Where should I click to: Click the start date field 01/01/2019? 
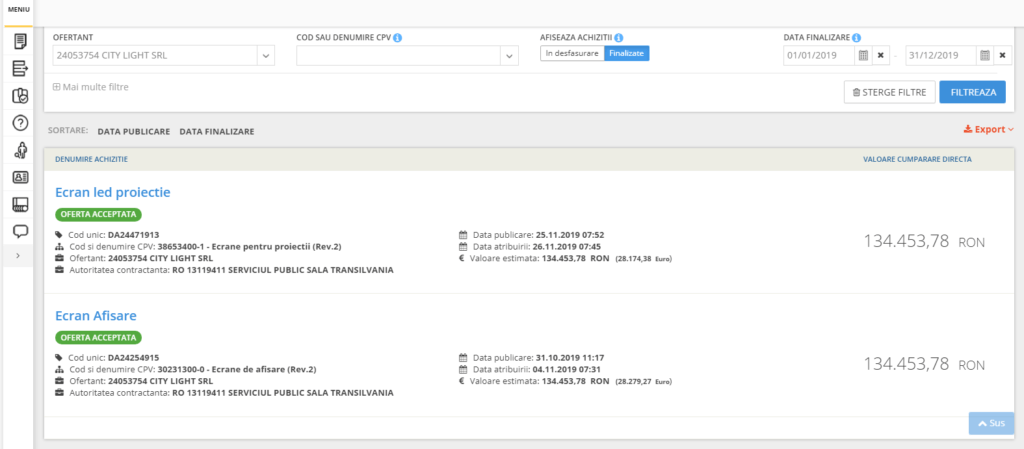(818, 55)
